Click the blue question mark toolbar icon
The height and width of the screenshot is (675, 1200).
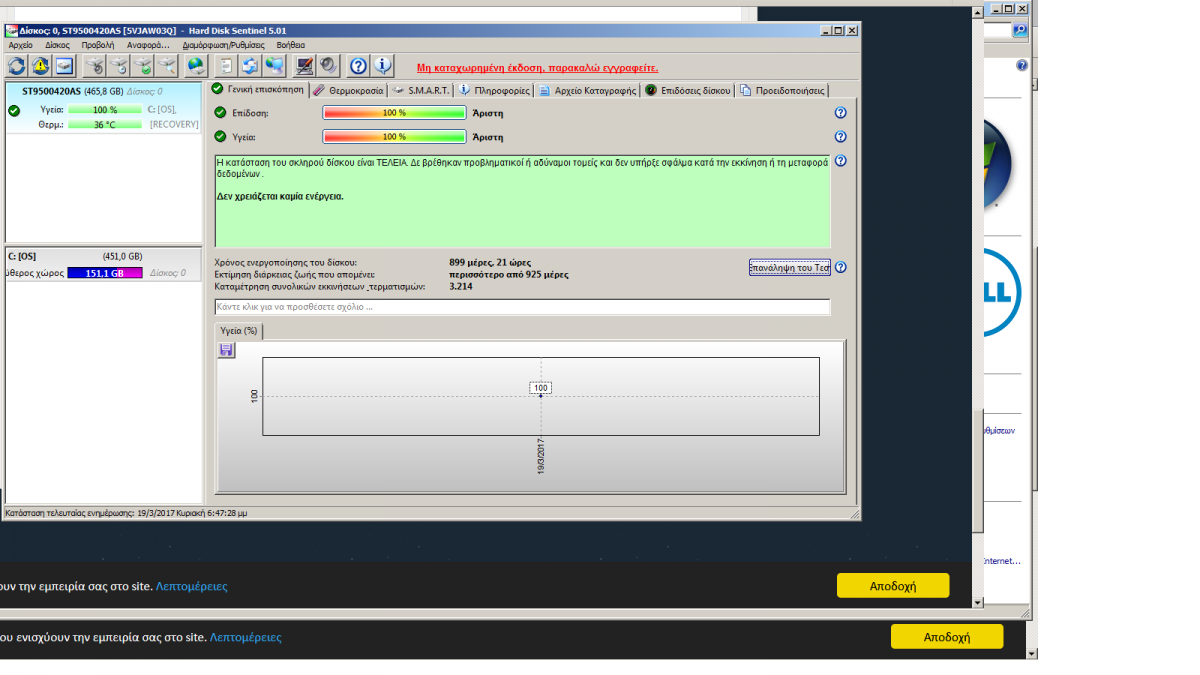(359, 66)
